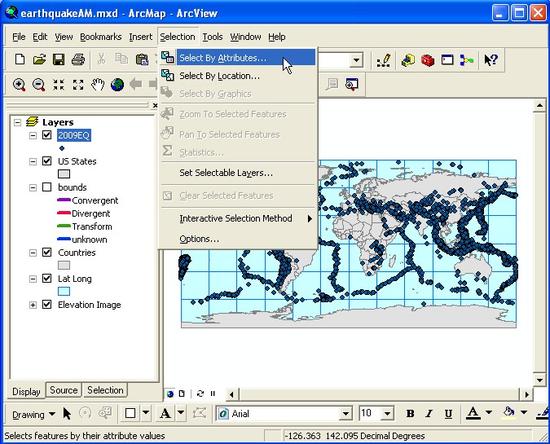Click the New Text A tool
The height and width of the screenshot is (444, 550).
click(165, 413)
